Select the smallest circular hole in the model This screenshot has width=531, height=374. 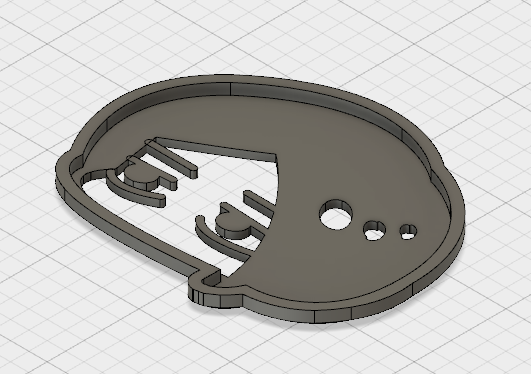pyautogui.click(x=408, y=232)
